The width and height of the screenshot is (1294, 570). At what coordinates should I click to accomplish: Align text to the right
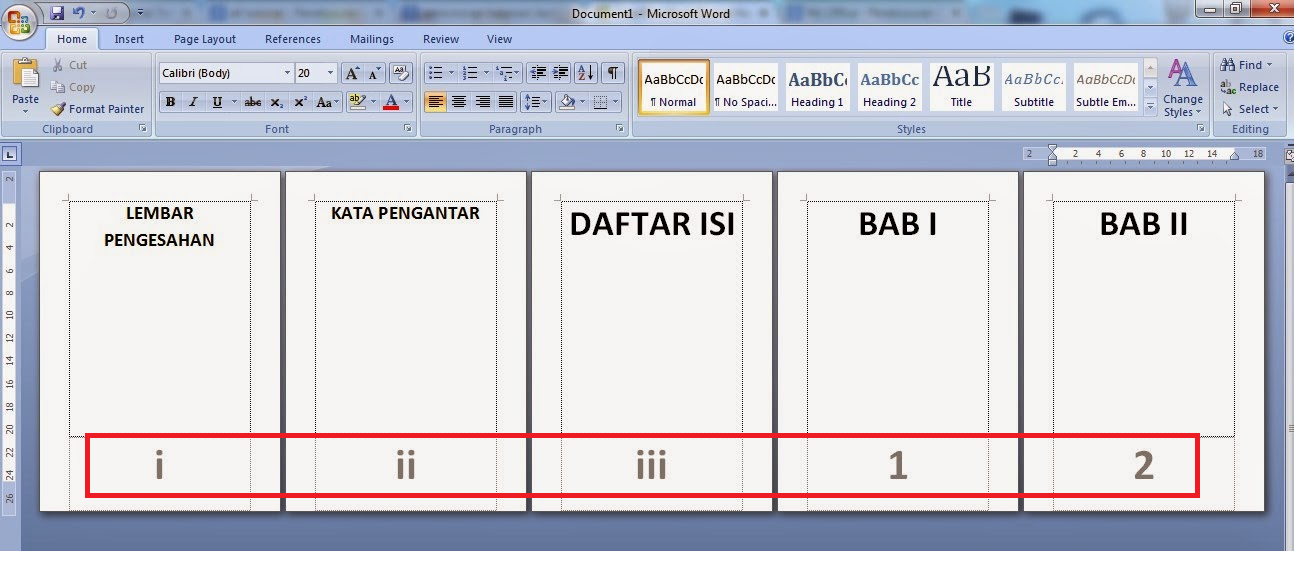pos(482,102)
